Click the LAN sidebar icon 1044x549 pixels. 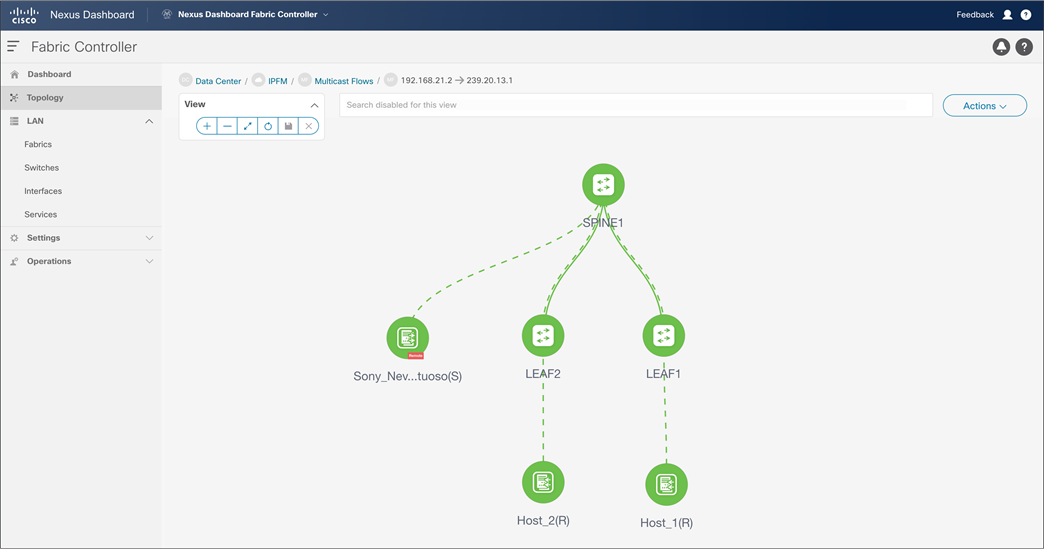pyautogui.click(x=14, y=121)
